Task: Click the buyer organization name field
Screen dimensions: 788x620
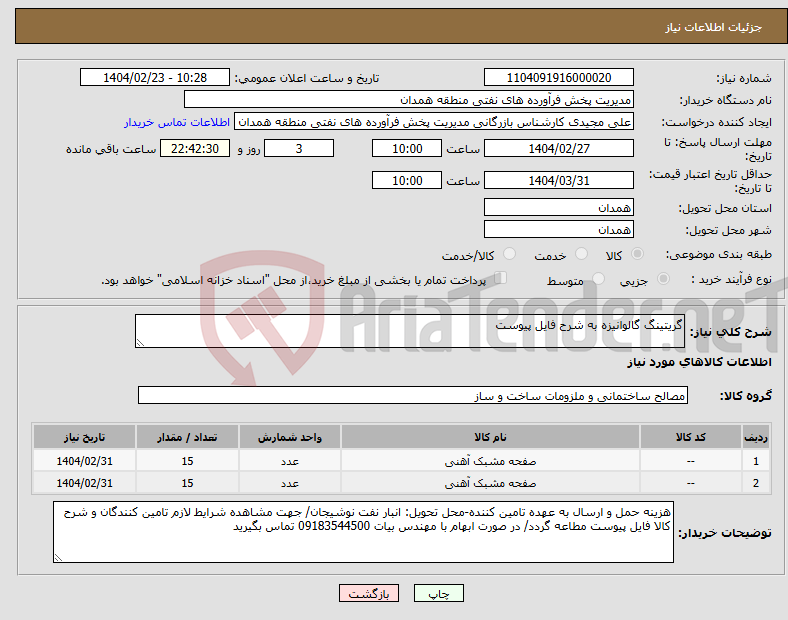Action: point(409,99)
